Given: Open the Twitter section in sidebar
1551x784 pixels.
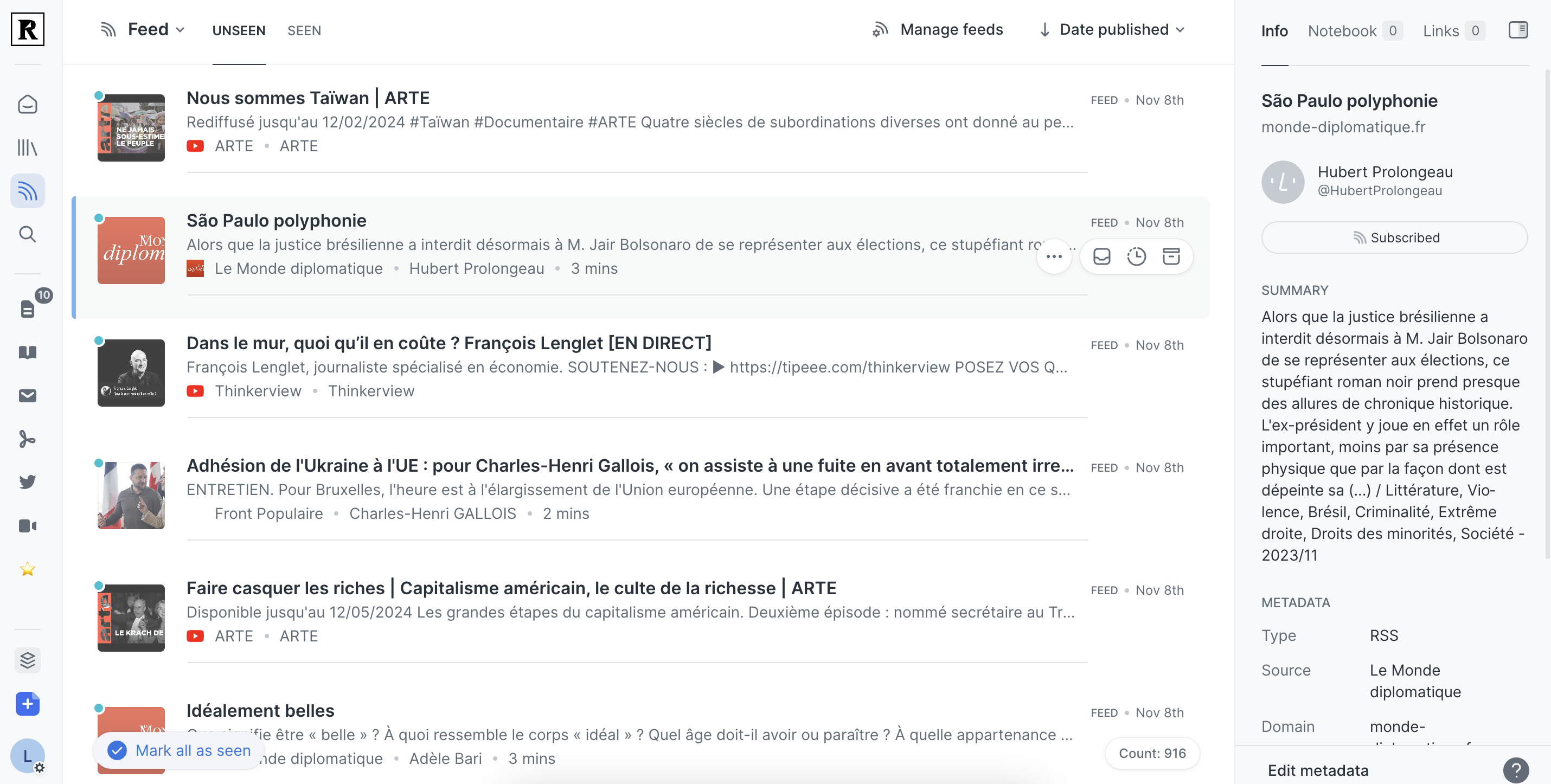Looking at the screenshot, I should tap(27, 481).
